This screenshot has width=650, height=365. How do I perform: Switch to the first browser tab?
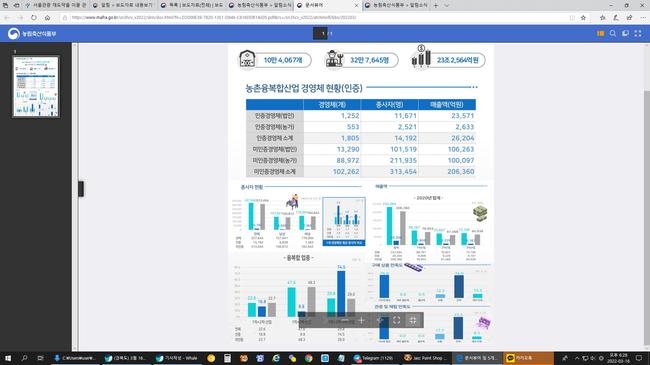[55, 5]
